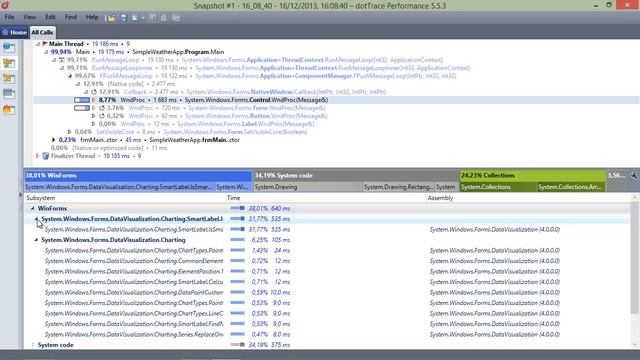Screen dimensions: 640x360
Task: Switch to the Home tab
Action: point(14,32)
